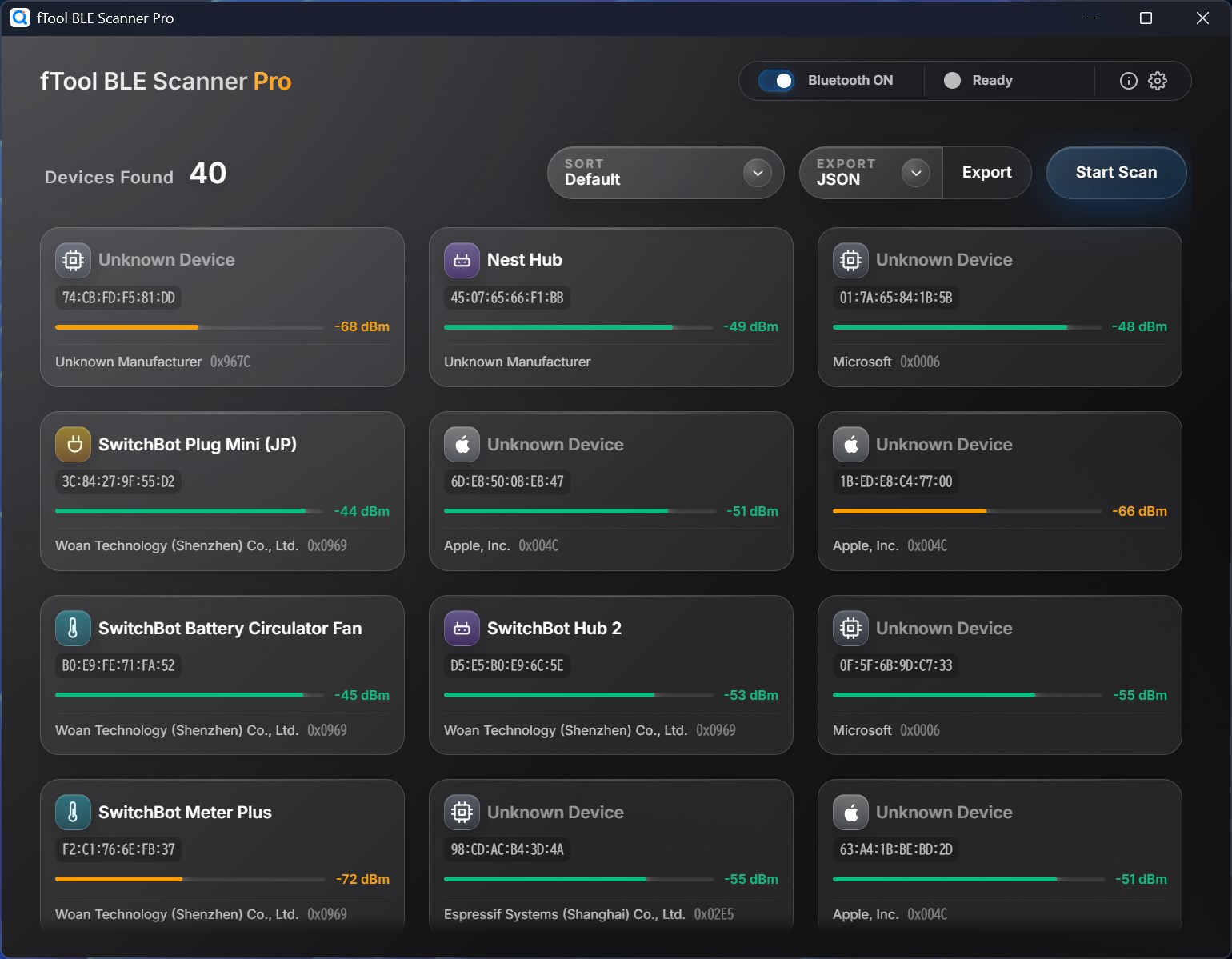Click SwitchBot Meter Plus thermometer icon
Viewport: 1232px width, 959px height.
(x=73, y=812)
